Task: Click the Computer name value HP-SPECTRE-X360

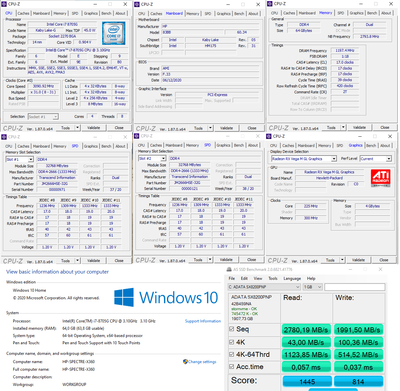Action: pyautogui.click(x=78, y=362)
